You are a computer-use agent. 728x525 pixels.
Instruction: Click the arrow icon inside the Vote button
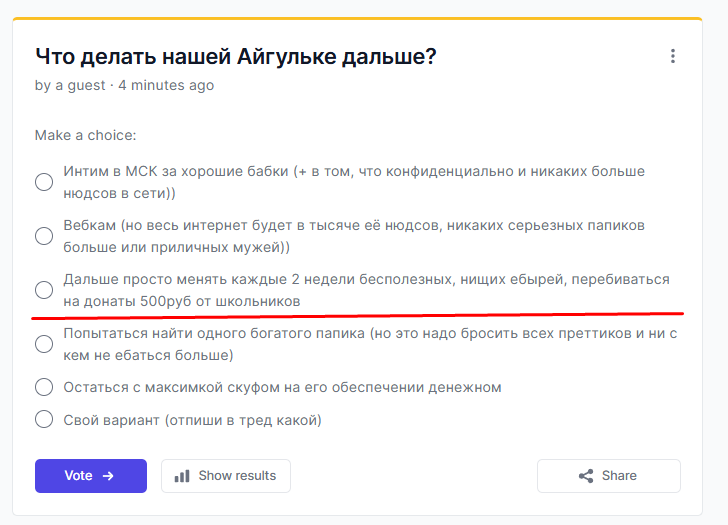coord(108,476)
